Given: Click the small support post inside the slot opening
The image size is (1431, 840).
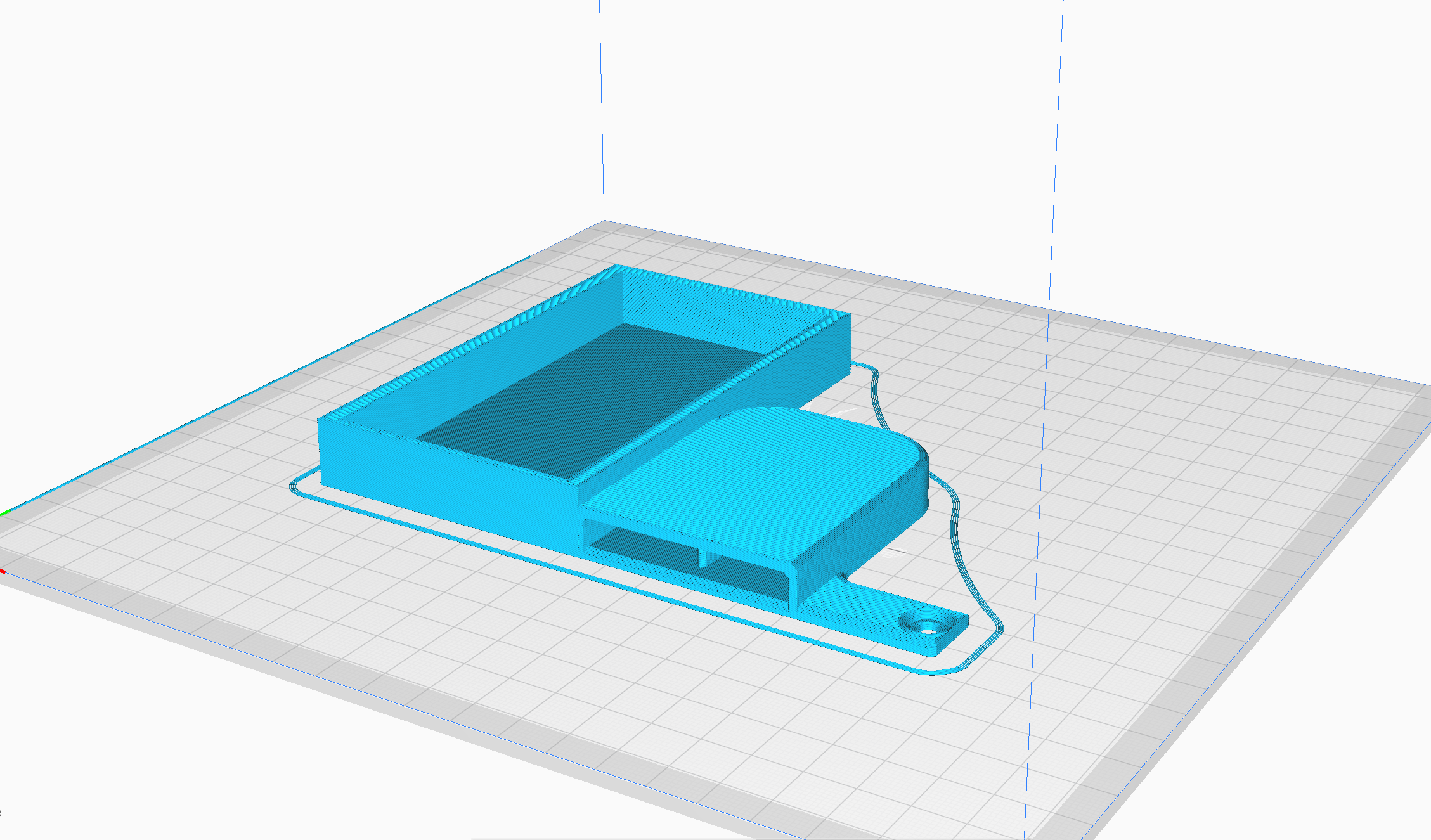Looking at the screenshot, I should (703, 557).
